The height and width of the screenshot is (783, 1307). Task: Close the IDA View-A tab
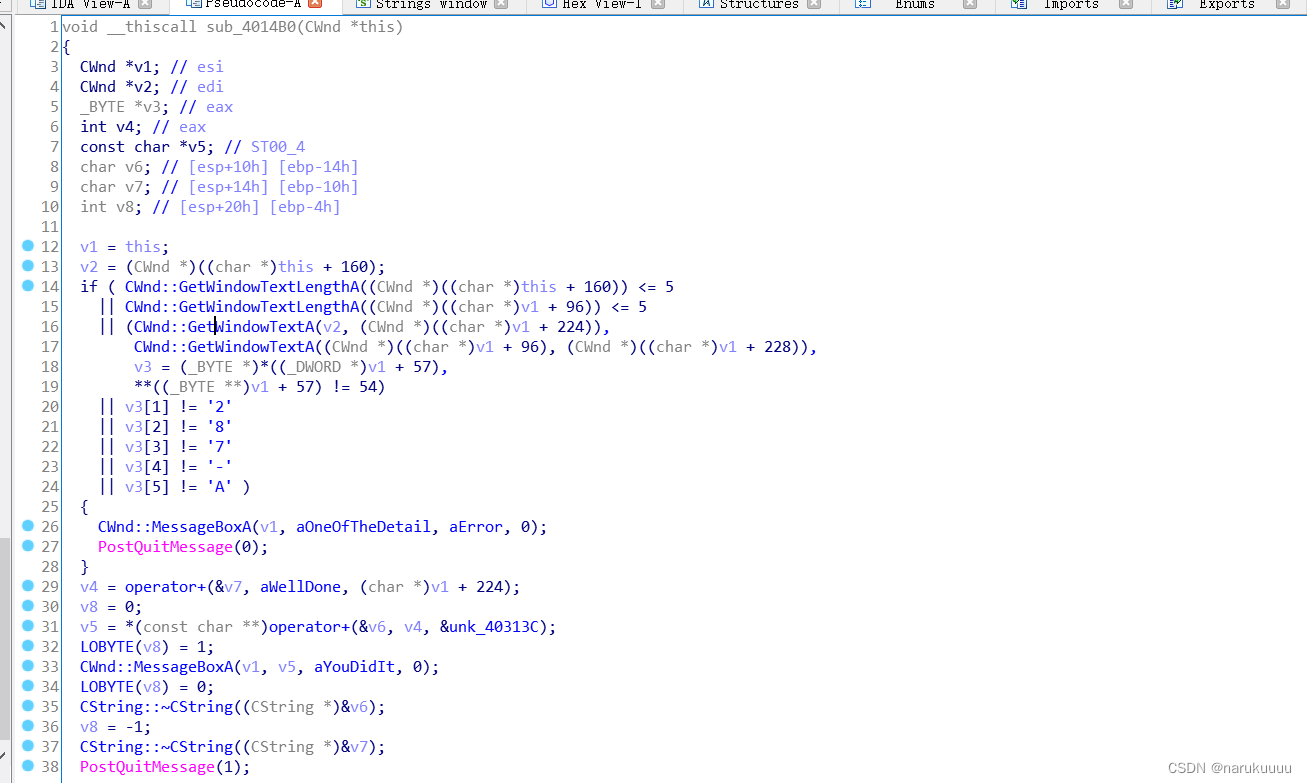145,4
